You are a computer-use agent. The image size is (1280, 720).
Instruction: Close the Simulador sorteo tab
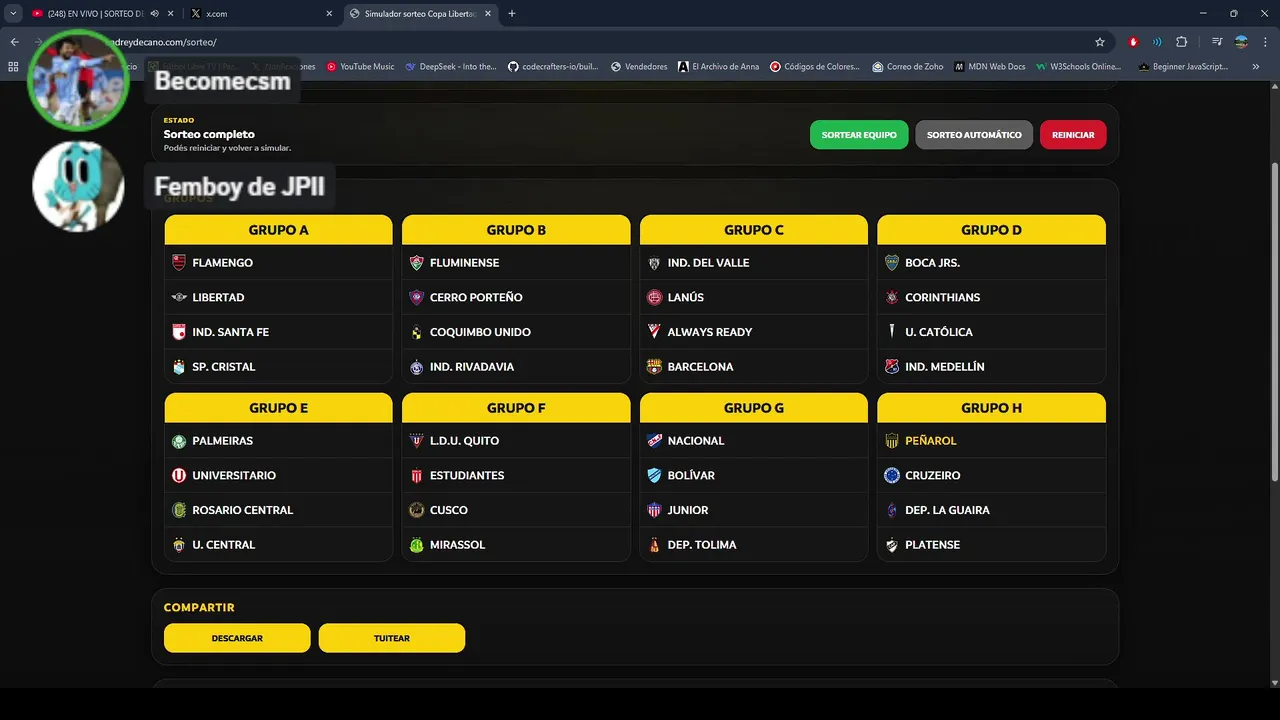(x=490, y=14)
